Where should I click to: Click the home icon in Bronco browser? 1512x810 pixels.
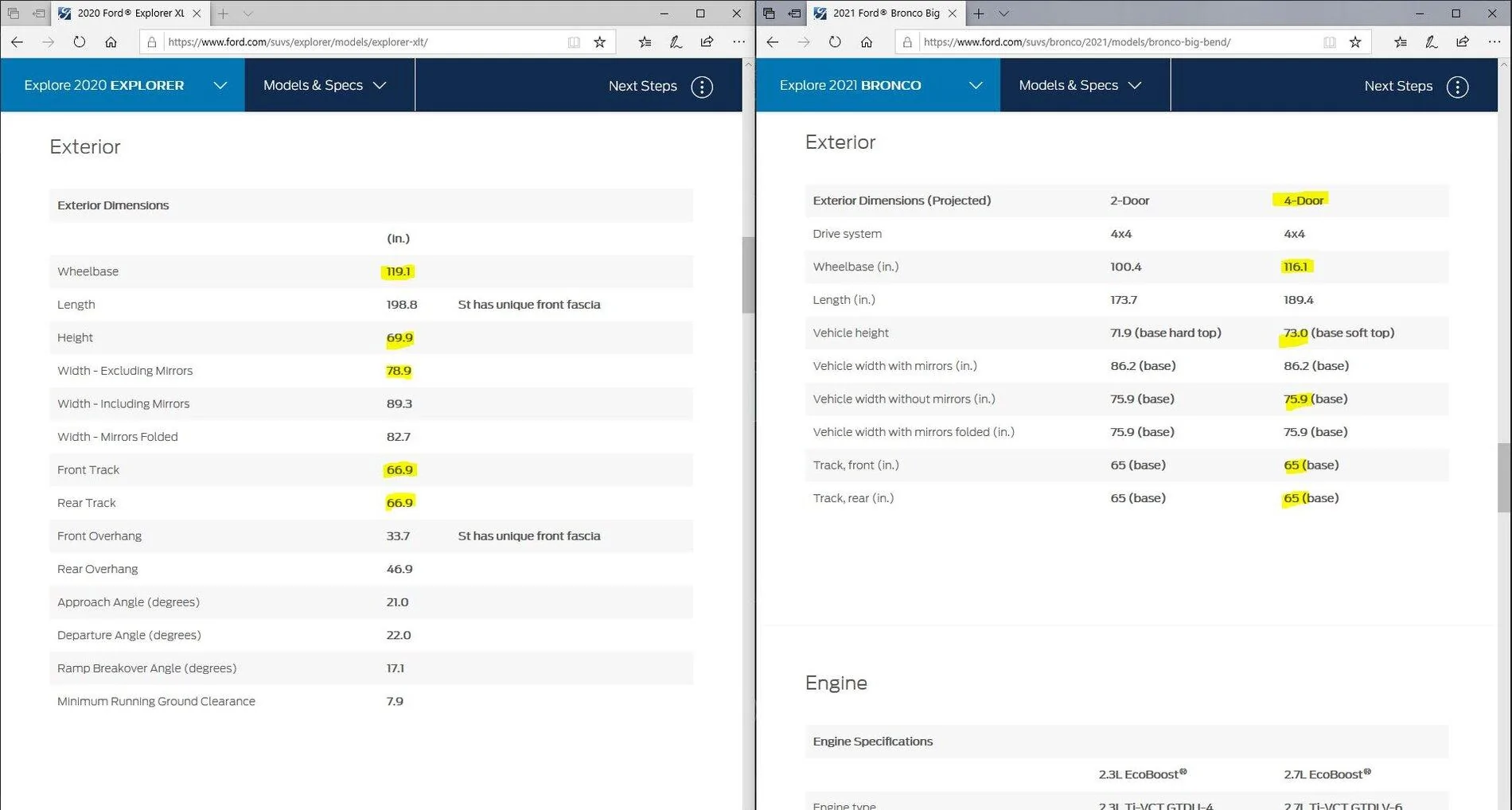pos(867,42)
